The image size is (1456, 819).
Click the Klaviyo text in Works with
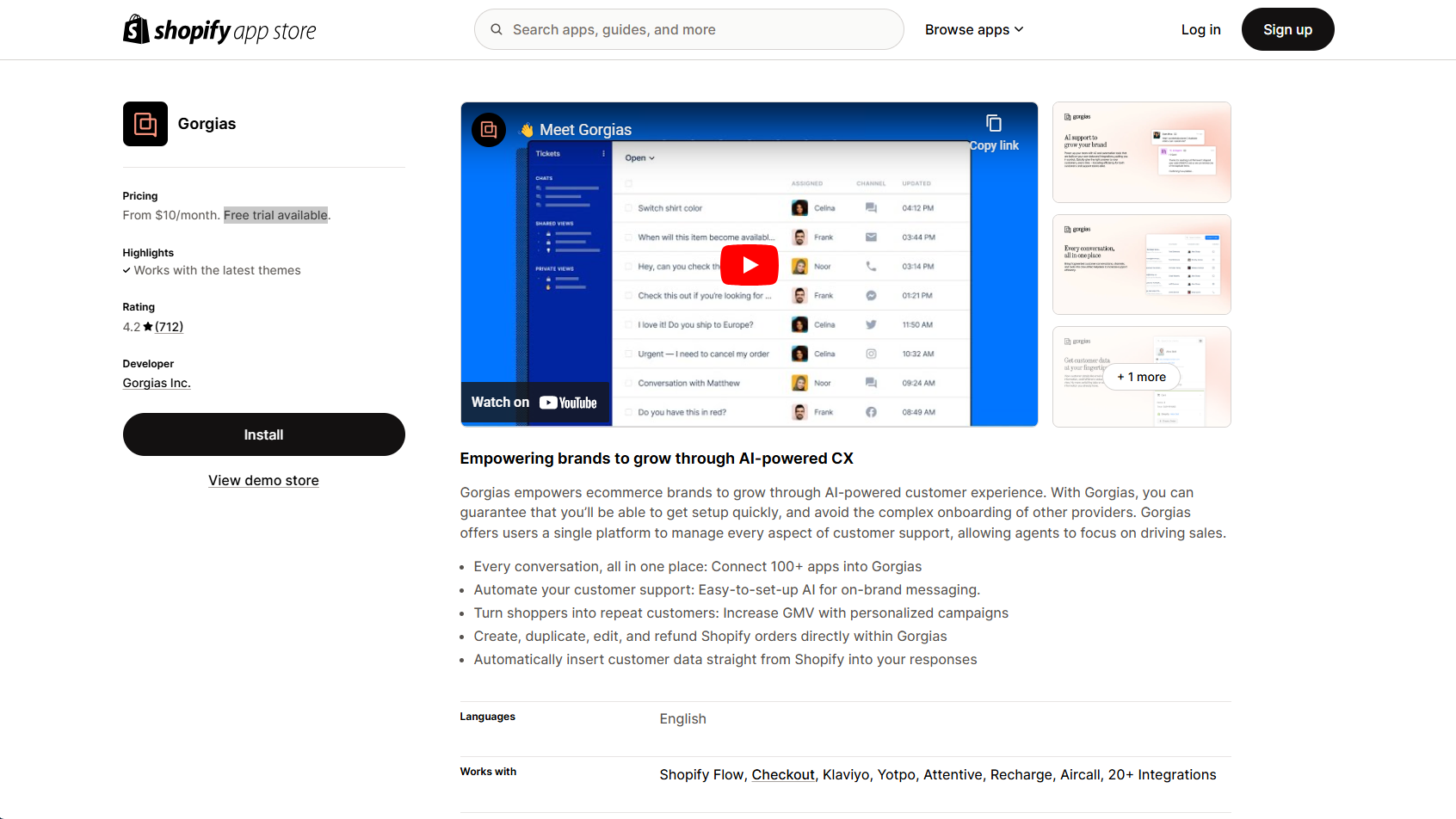846,774
